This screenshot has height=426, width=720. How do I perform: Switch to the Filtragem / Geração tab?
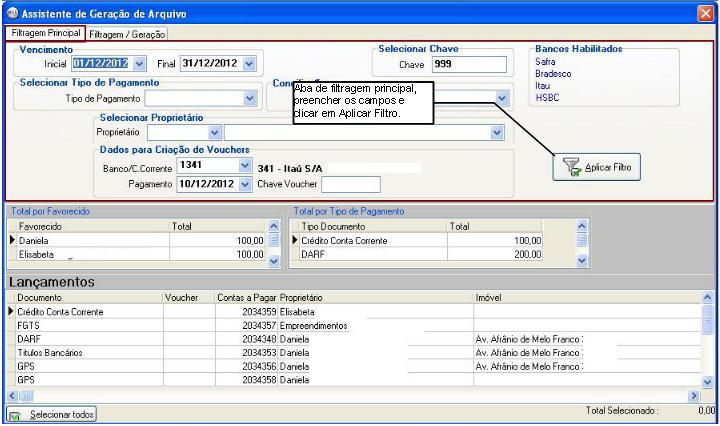coord(127,34)
